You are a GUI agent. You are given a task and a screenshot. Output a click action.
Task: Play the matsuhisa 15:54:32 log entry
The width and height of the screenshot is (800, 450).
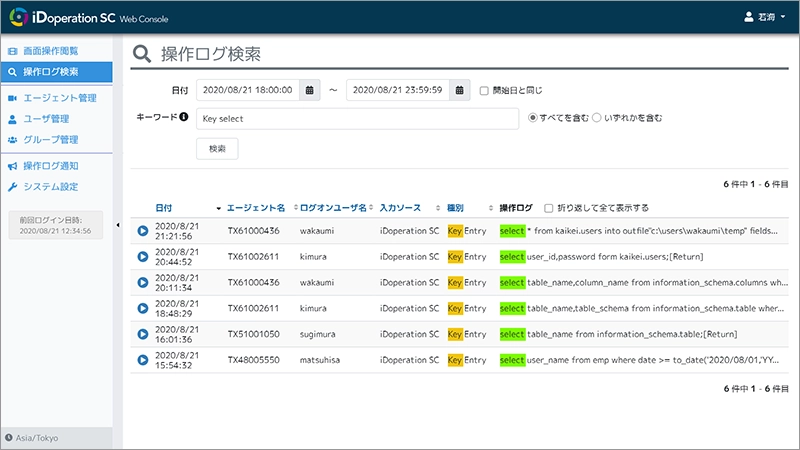click(x=143, y=360)
